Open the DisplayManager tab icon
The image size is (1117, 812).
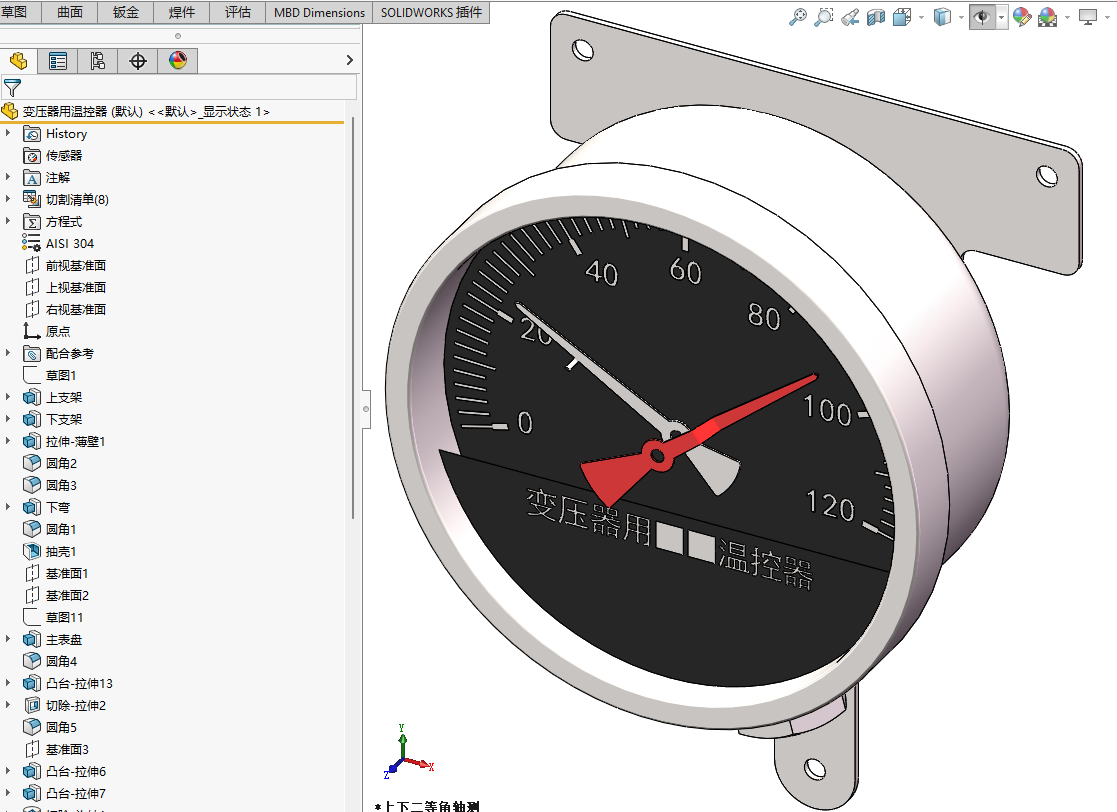[177, 61]
